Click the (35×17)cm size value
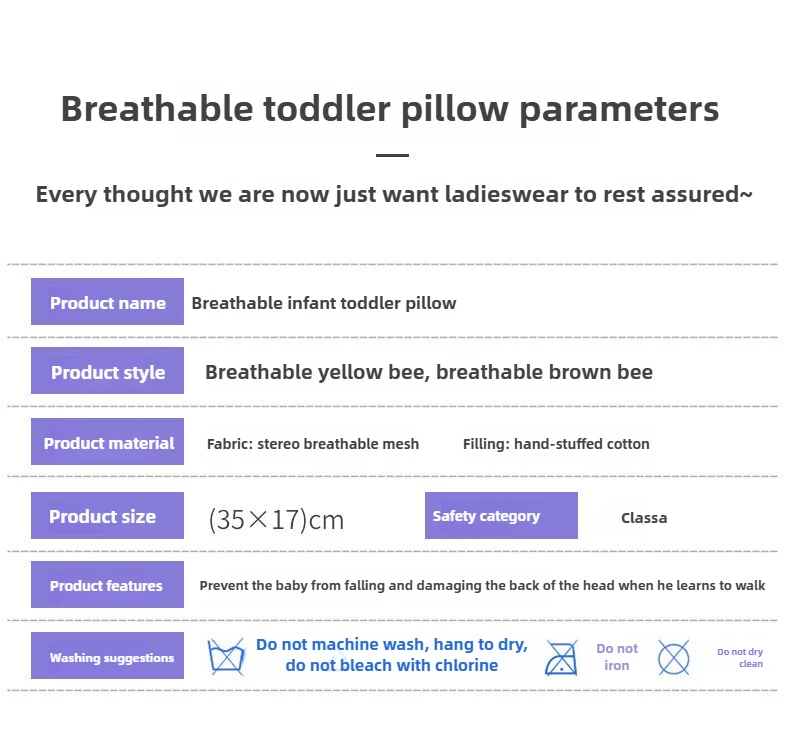 coord(276,519)
